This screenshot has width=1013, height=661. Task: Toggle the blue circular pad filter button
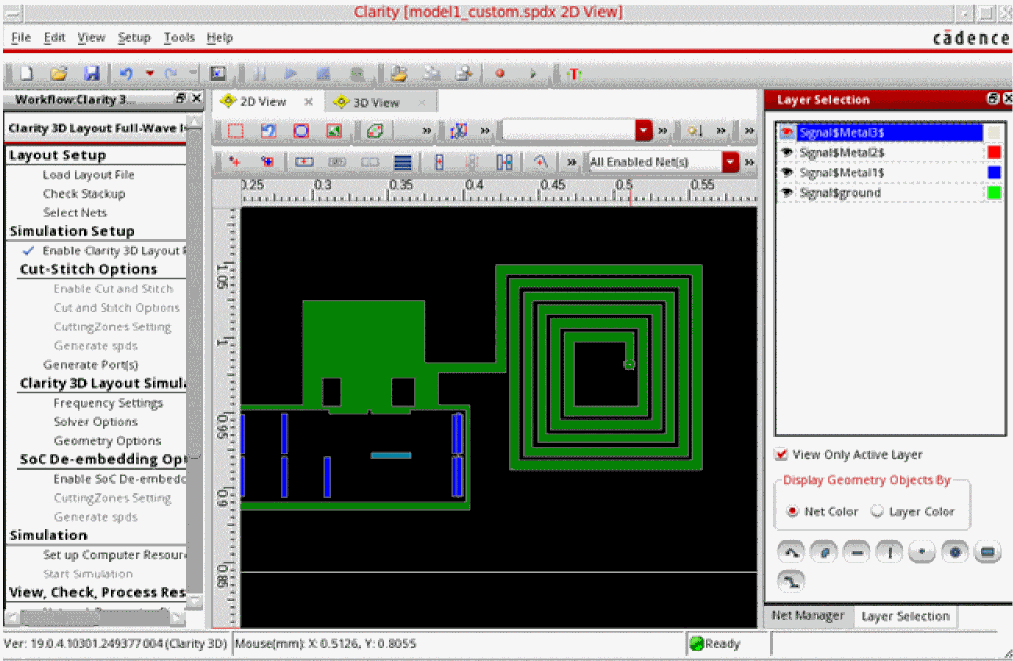click(x=955, y=552)
